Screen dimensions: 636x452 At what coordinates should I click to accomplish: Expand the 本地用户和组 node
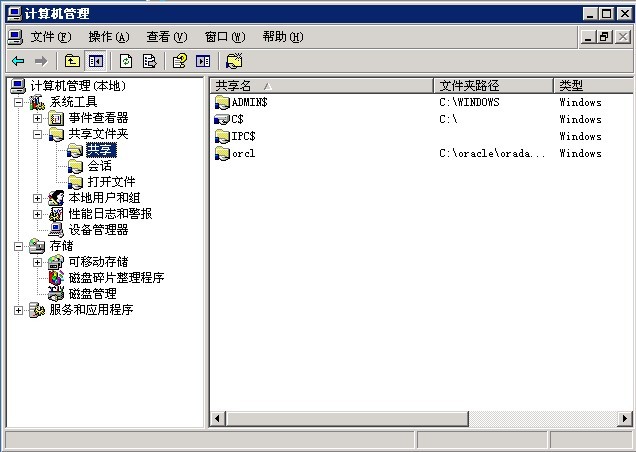(x=37, y=198)
